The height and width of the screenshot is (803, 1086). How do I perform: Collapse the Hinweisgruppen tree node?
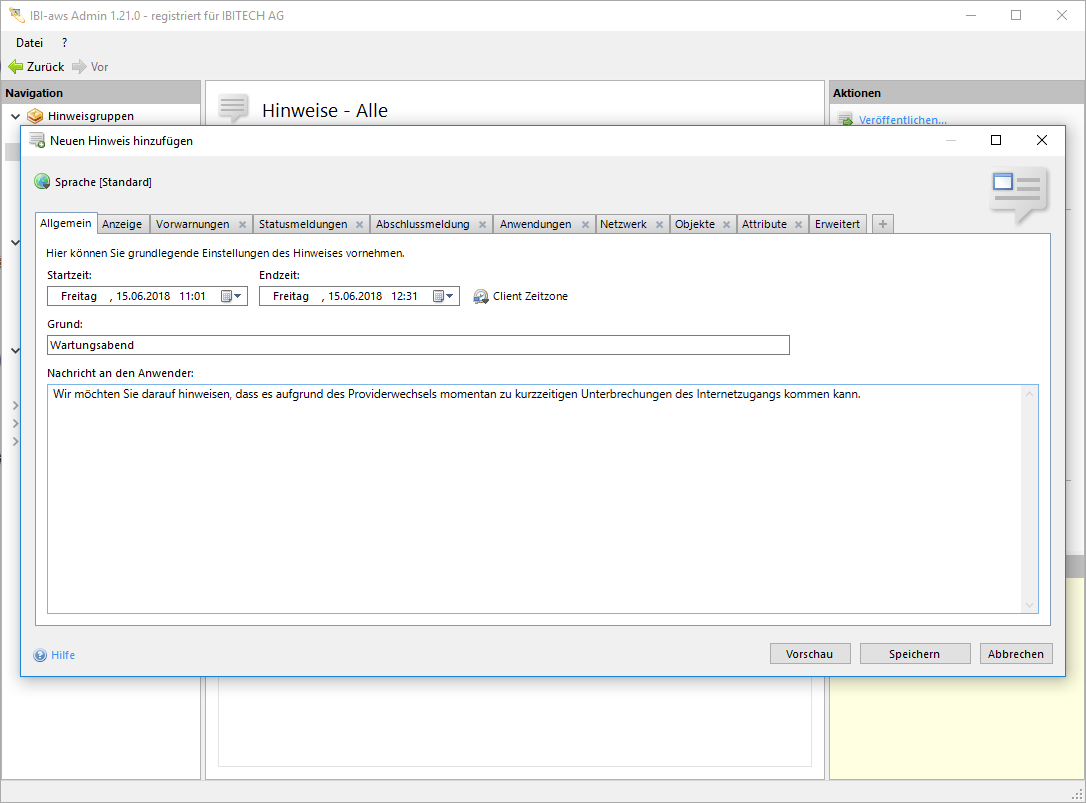[15, 116]
